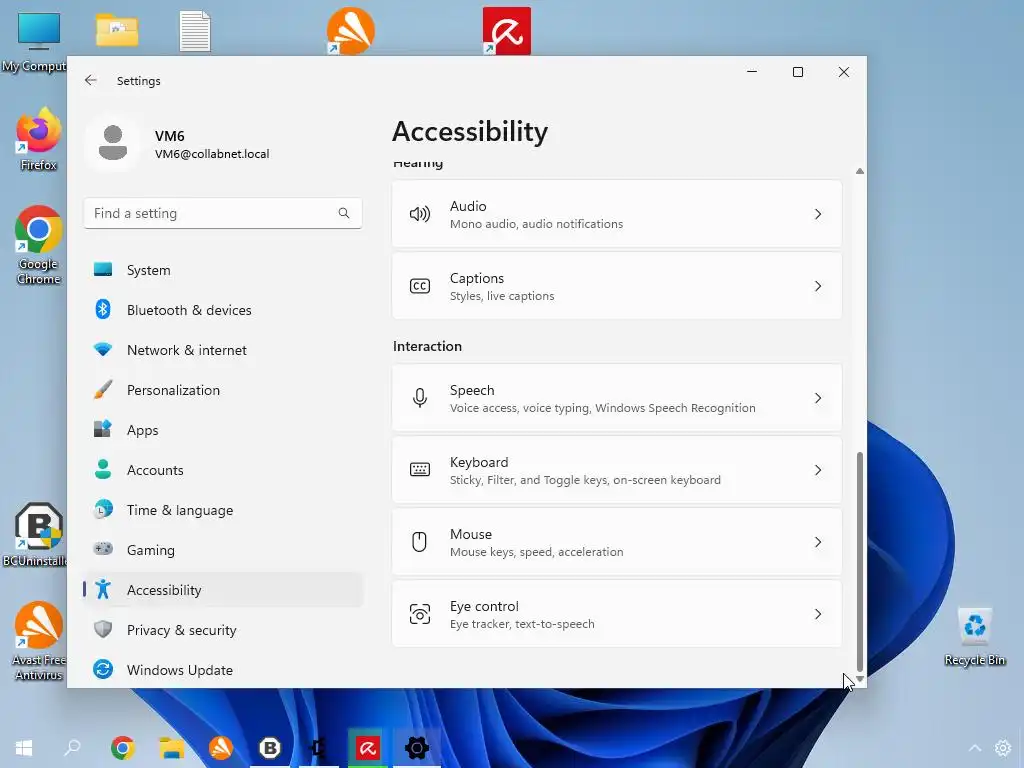Click the scrollbar down arrow

pyautogui.click(x=859, y=679)
